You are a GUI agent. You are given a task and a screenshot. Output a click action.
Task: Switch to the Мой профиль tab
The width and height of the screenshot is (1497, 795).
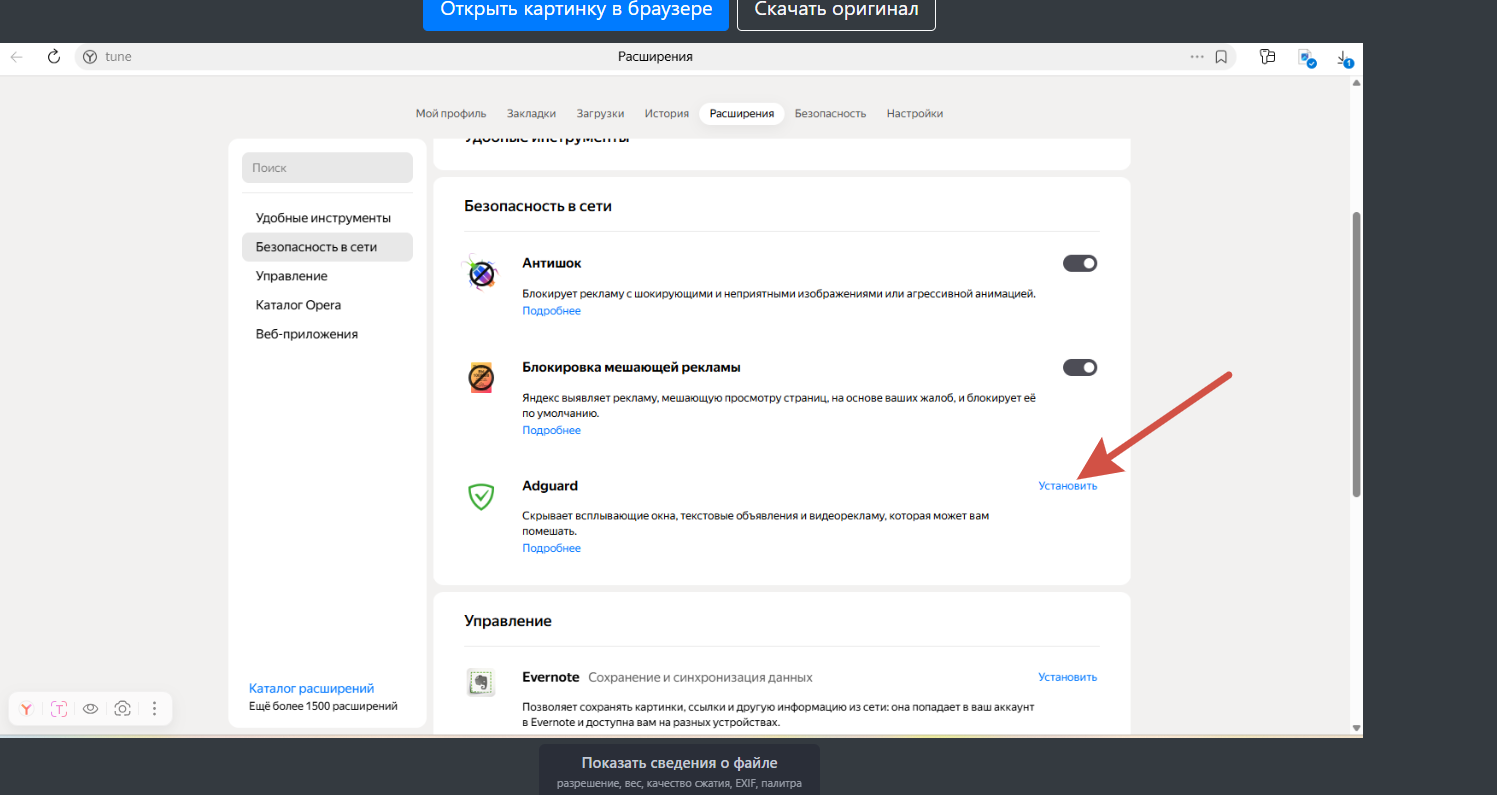451,113
